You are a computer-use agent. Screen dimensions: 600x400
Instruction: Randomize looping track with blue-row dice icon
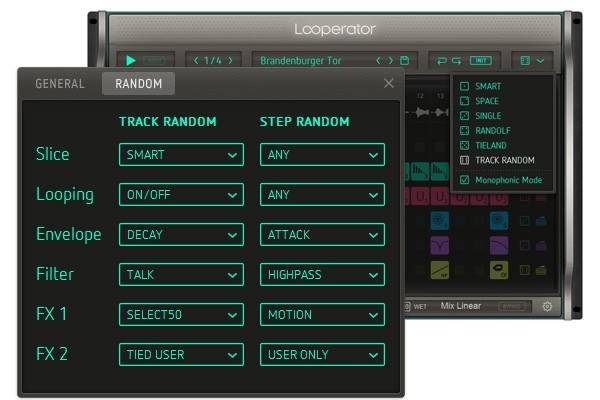tap(525, 221)
